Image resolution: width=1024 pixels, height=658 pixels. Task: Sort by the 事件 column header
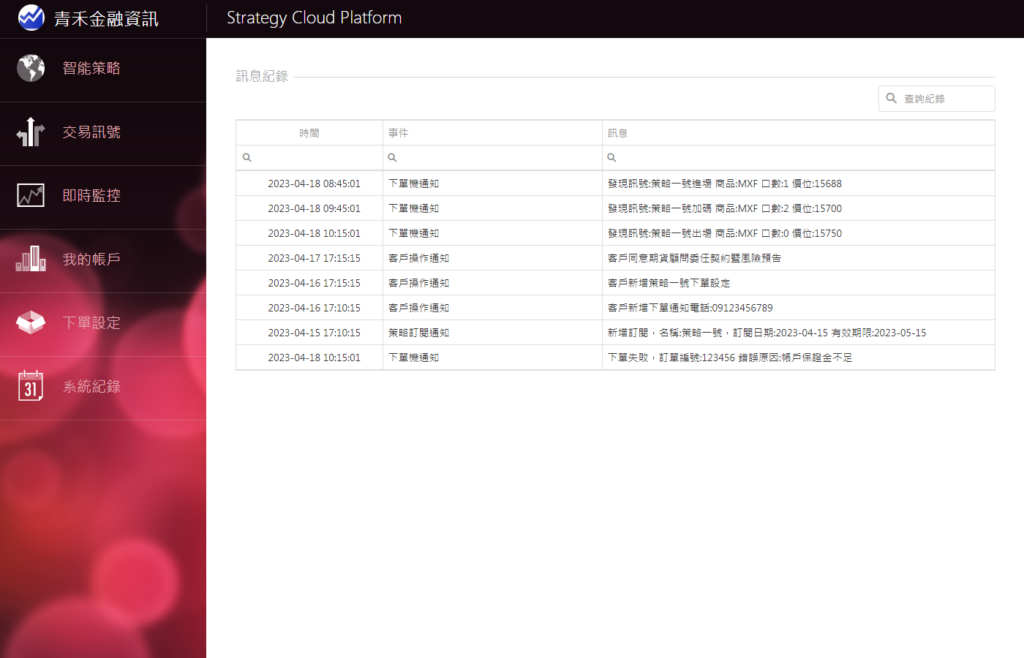coord(492,133)
